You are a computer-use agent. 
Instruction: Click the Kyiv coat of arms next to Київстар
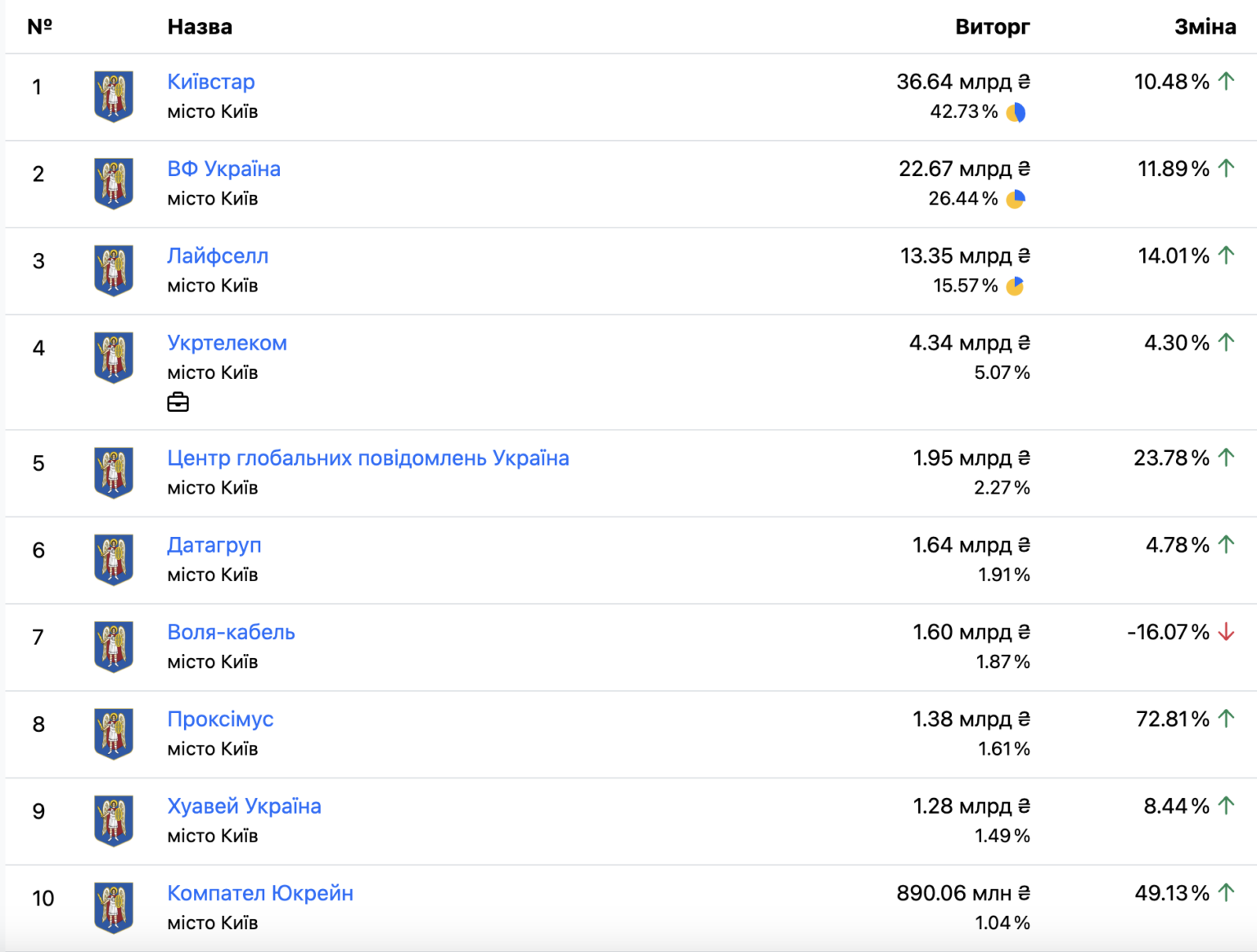coord(114,97)
